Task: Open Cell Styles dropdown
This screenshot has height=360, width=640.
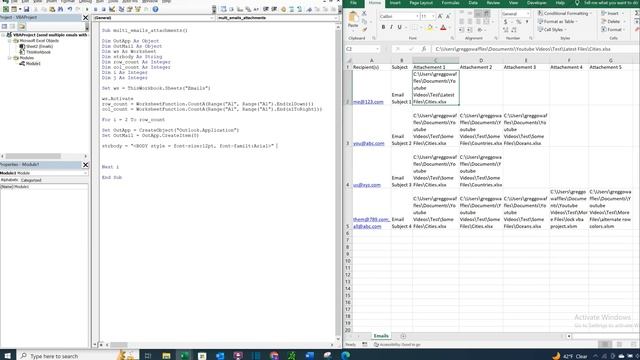Action: click(552, 30)
